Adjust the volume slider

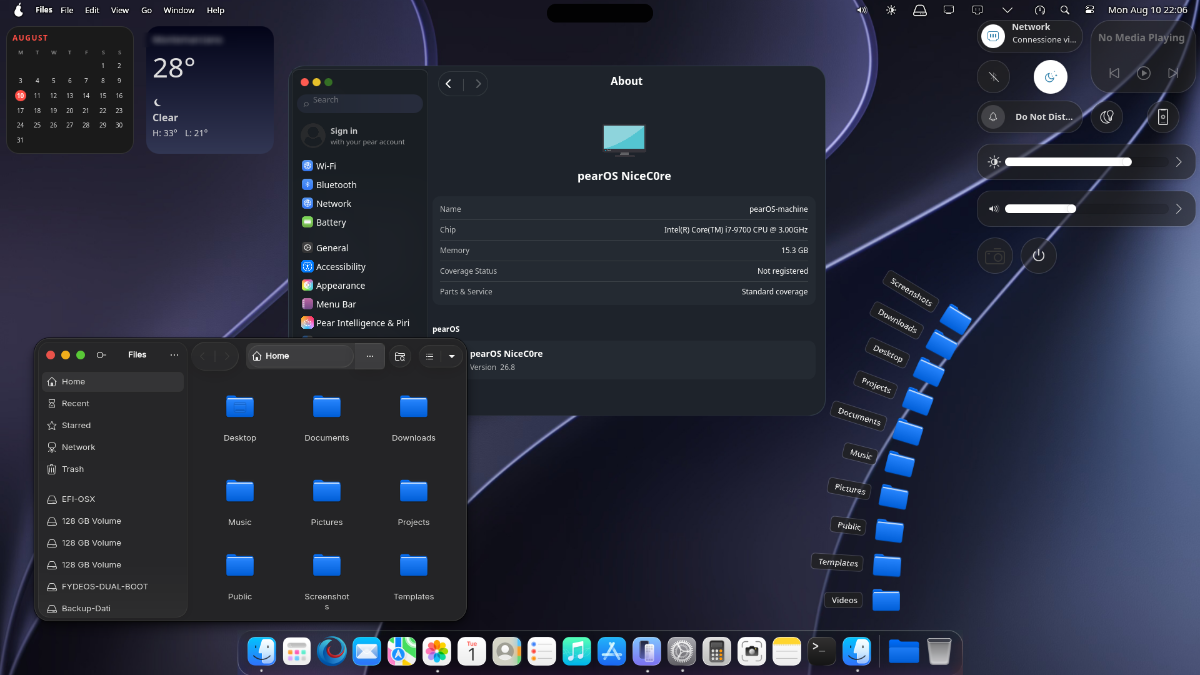coord(1086,209)
